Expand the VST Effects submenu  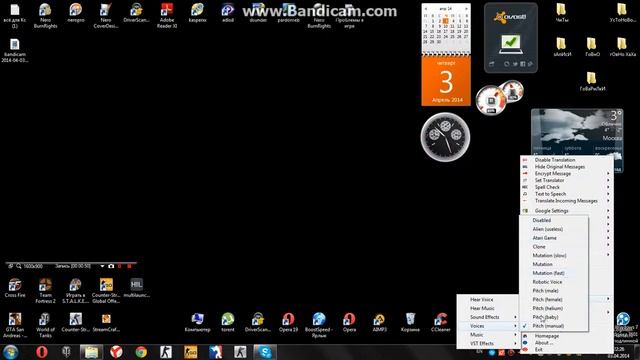point(488,344)
